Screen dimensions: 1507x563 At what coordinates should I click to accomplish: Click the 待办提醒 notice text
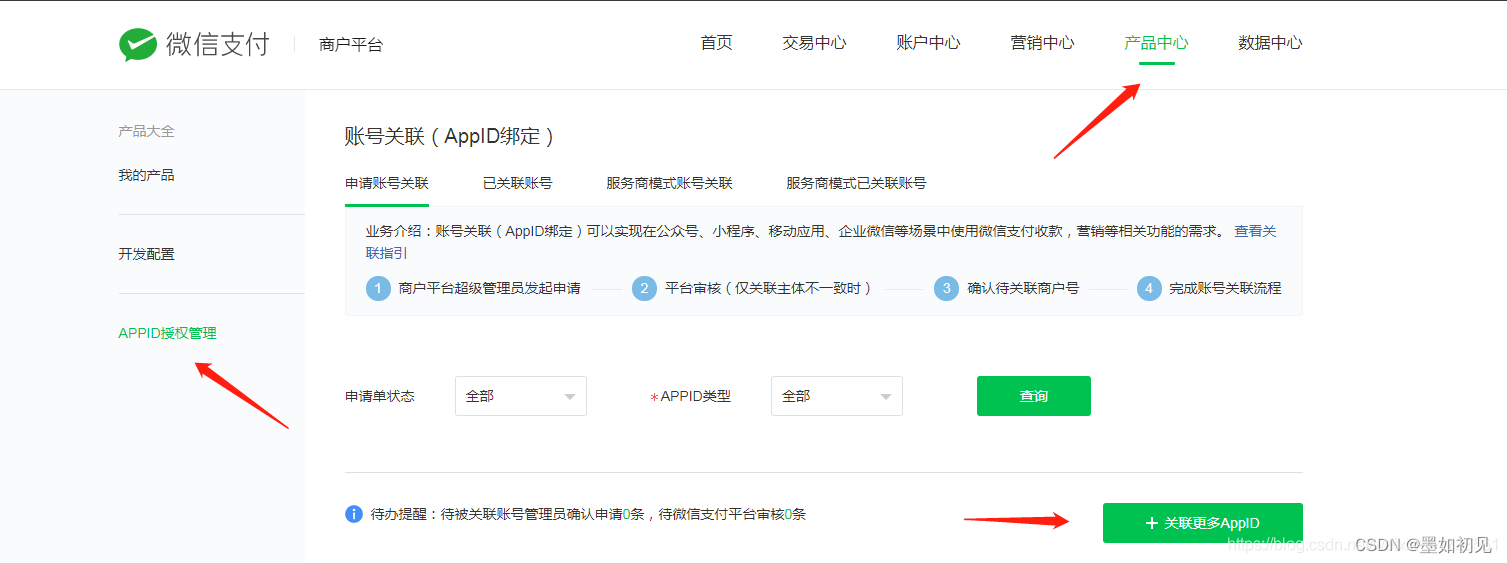(x=589, y=514)
